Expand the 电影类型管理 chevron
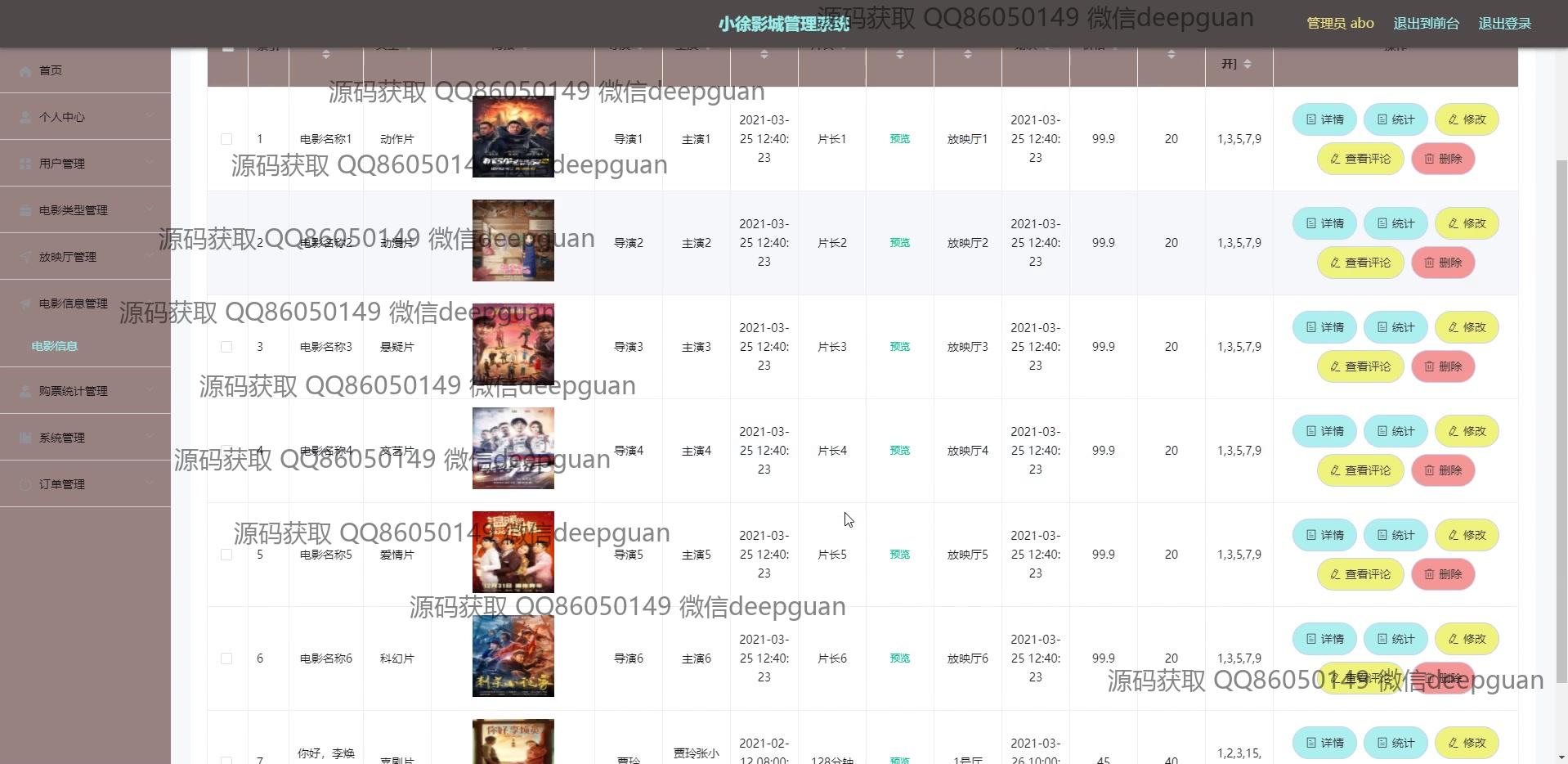The image size is (1568, 764). point(150,210)
